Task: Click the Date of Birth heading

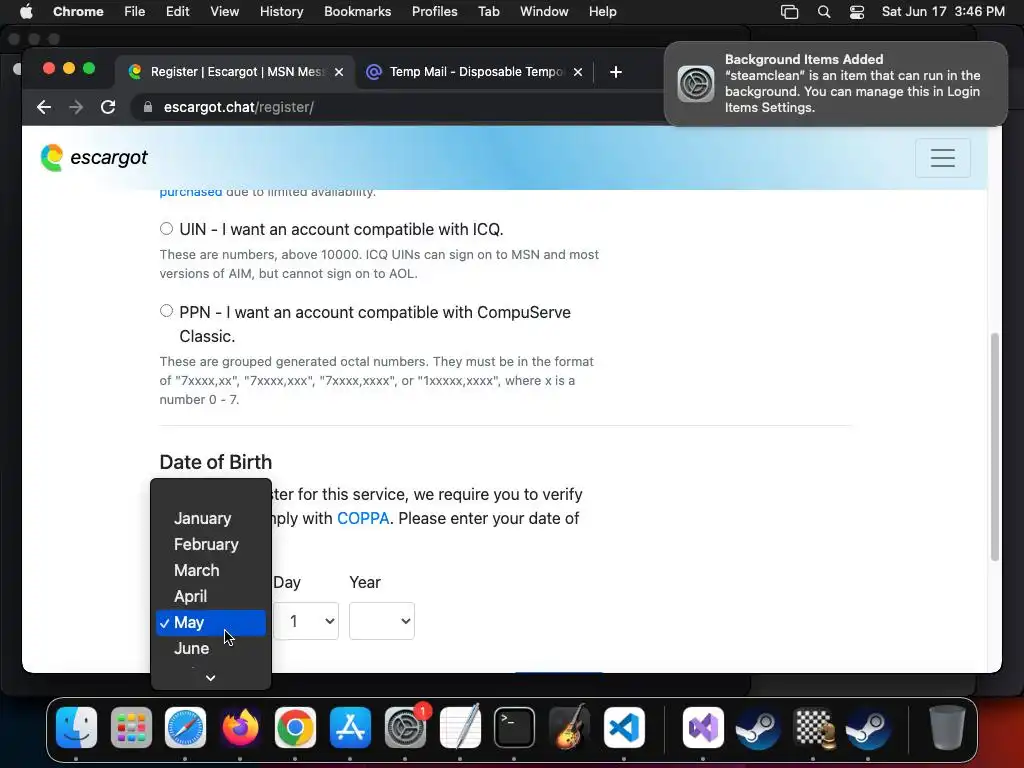Action: 216,462
